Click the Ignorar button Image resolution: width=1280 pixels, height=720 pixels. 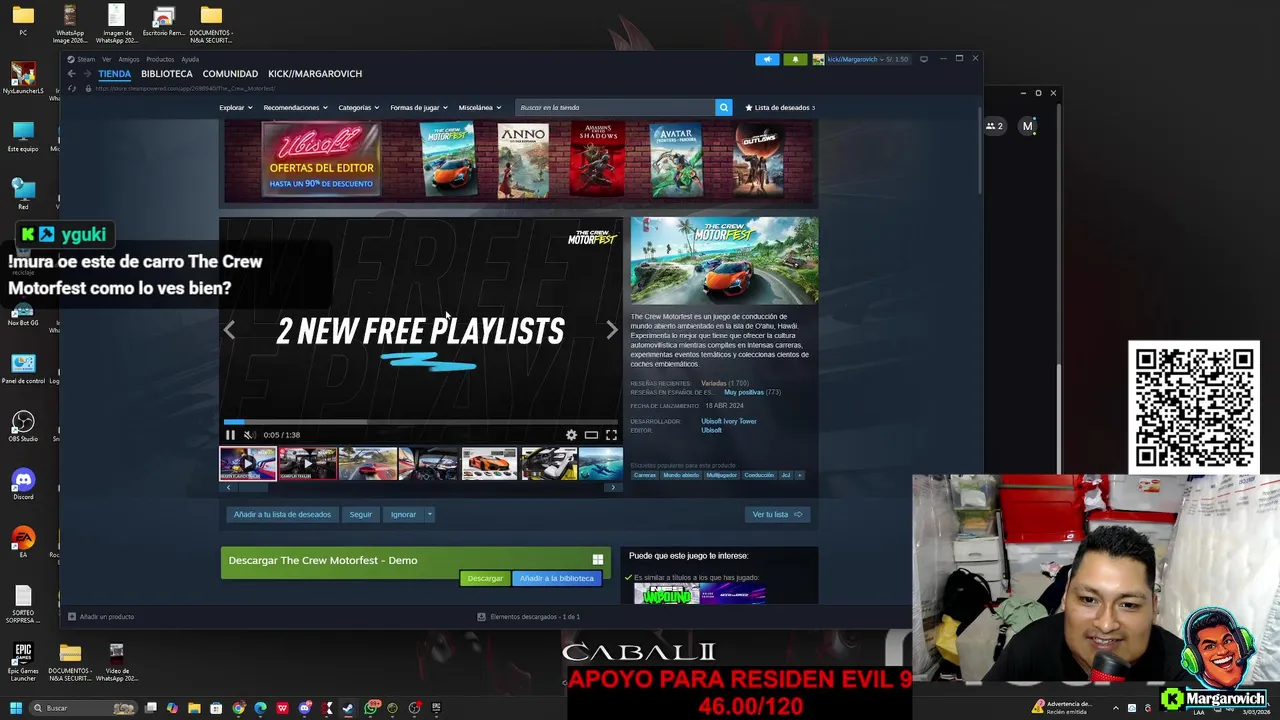tap(404, 514)
